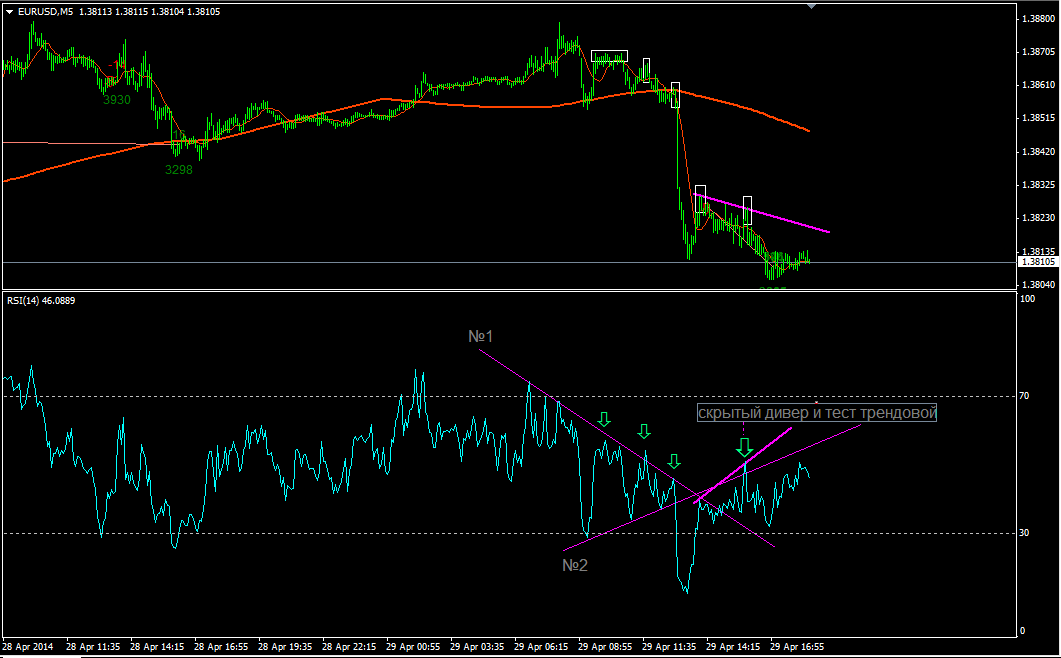Click the 1.38705 price scale label
The height and width of the screenshot is (658, 1061).
pyautogui.click(x=1039, y=52)
